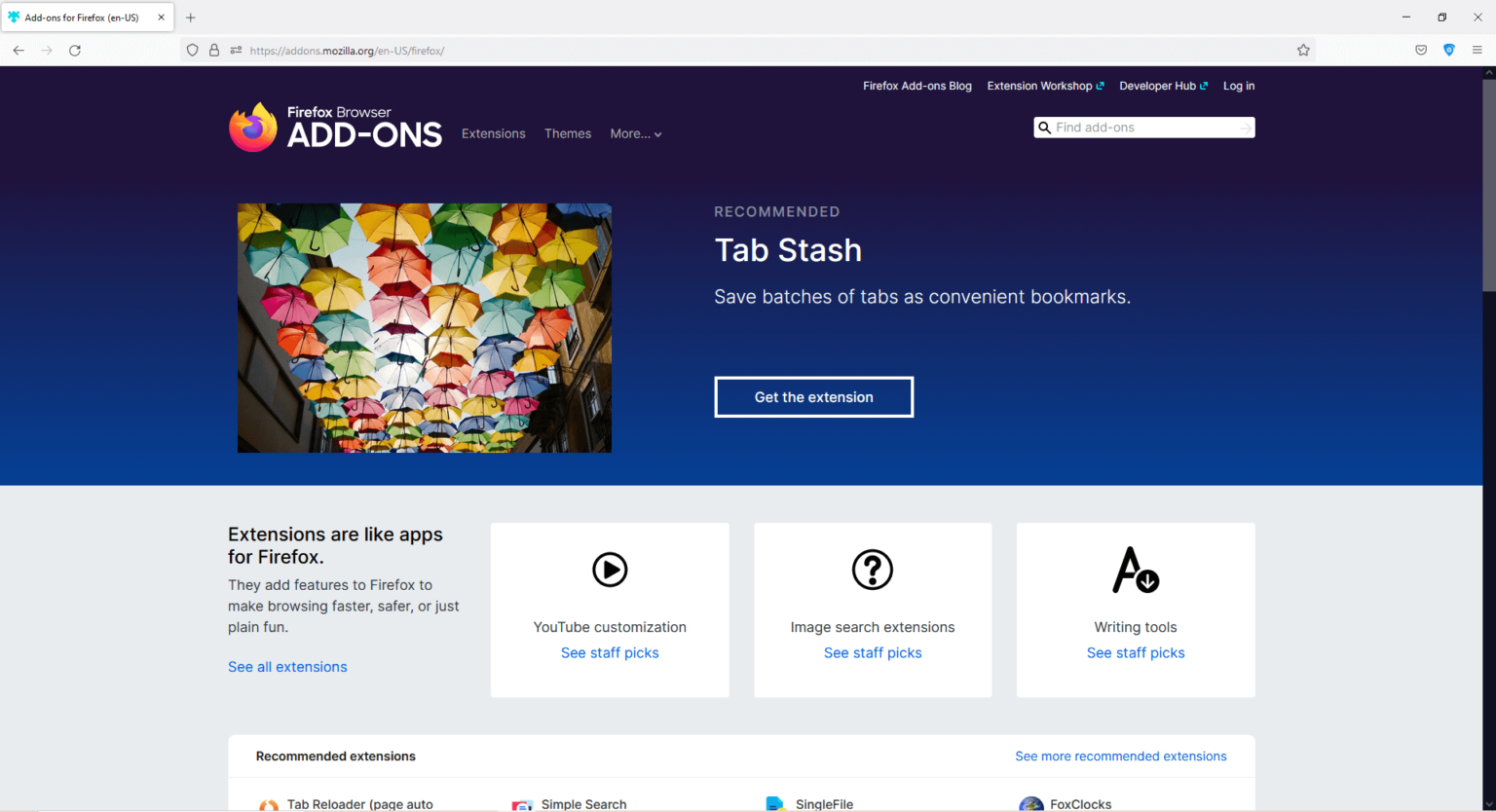
Task: Click the browser back arrow icon
Action: coord(19,51)
